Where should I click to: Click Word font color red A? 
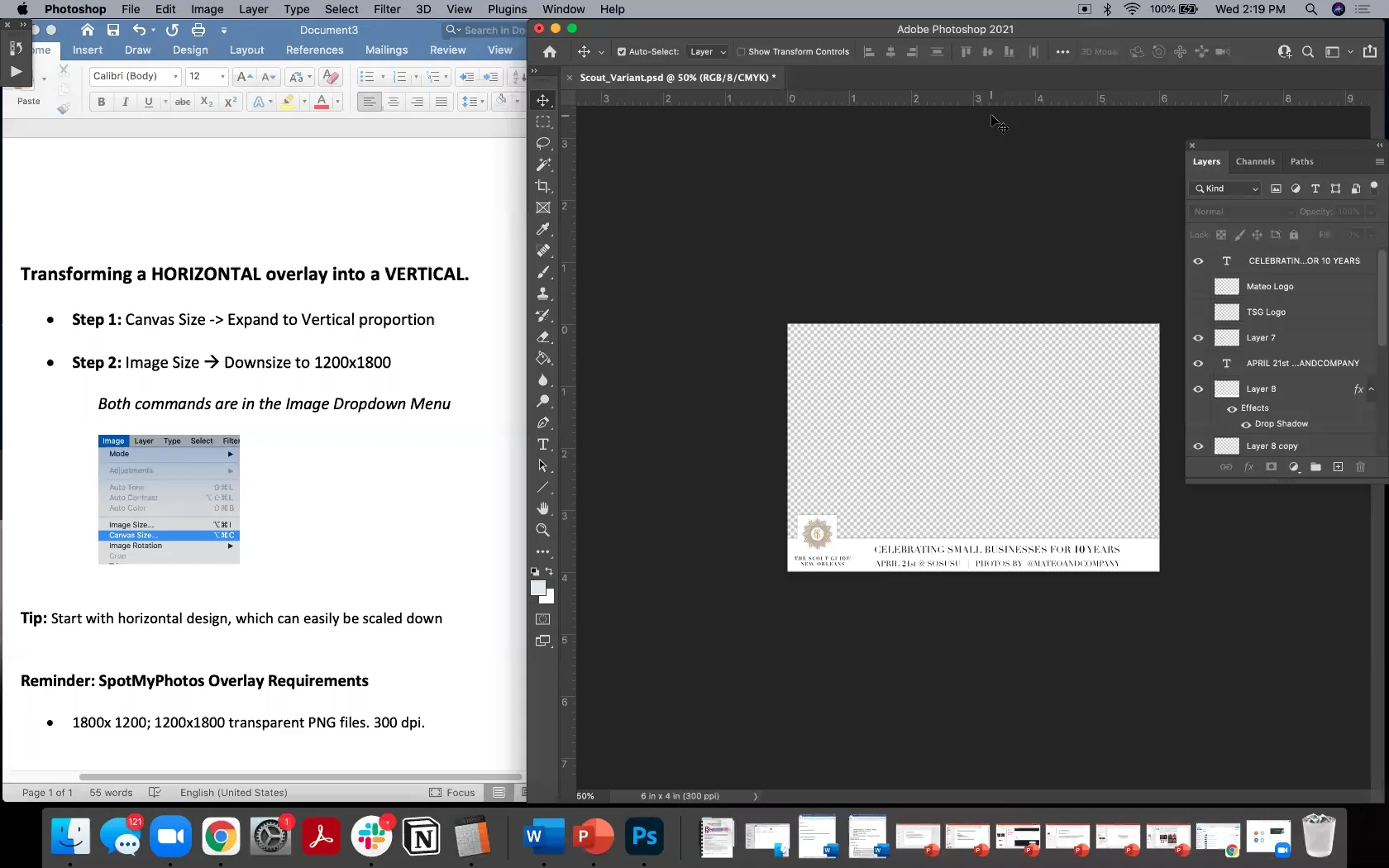(322, 102)
